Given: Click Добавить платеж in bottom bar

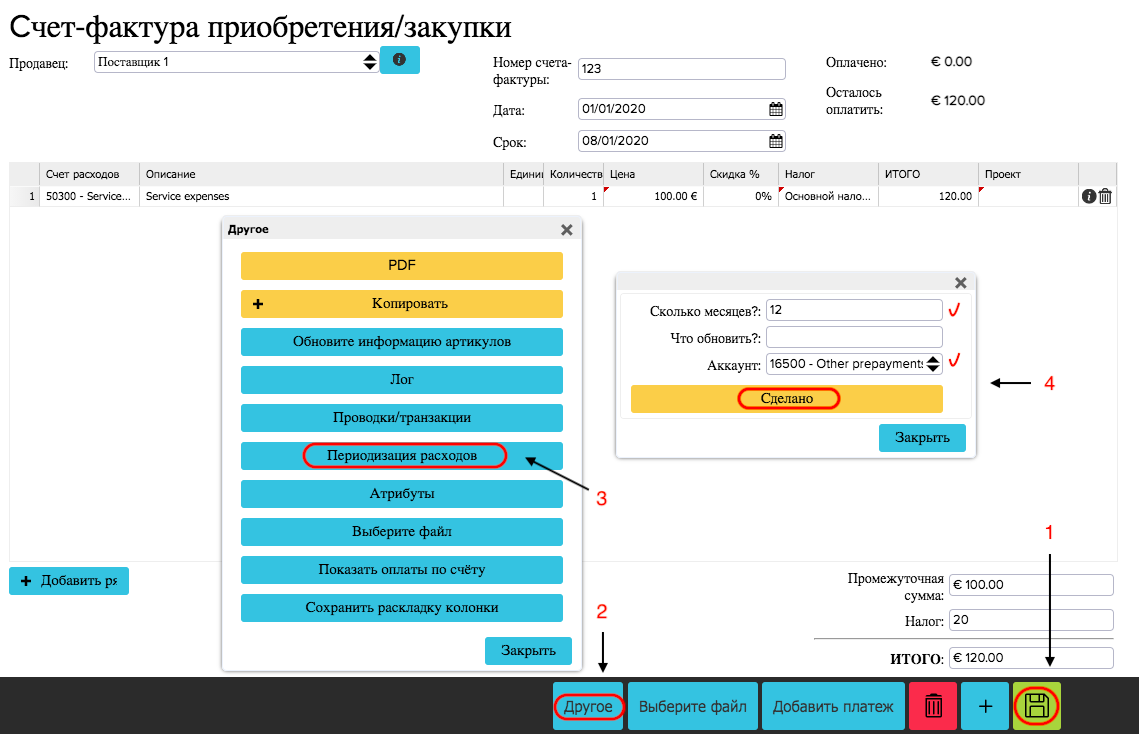Looking at the screenshot, I should pos(833,707).
